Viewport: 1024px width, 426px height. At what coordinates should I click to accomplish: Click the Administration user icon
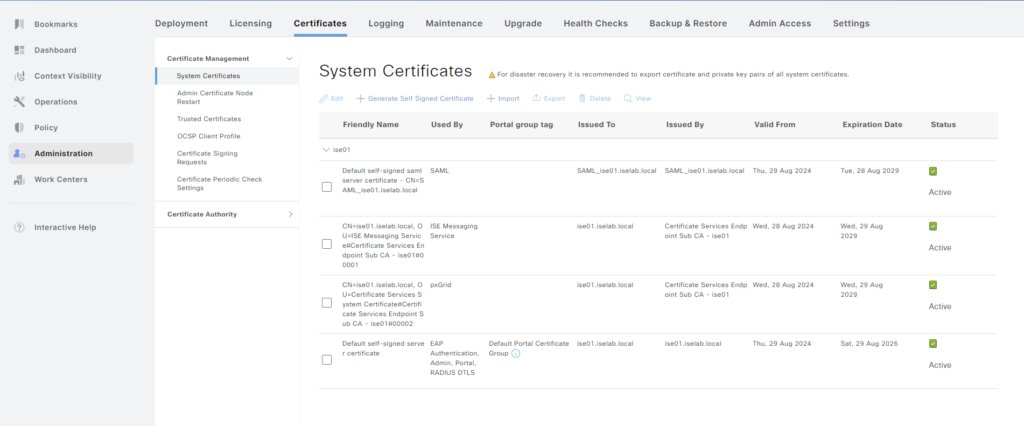[20, 154]
